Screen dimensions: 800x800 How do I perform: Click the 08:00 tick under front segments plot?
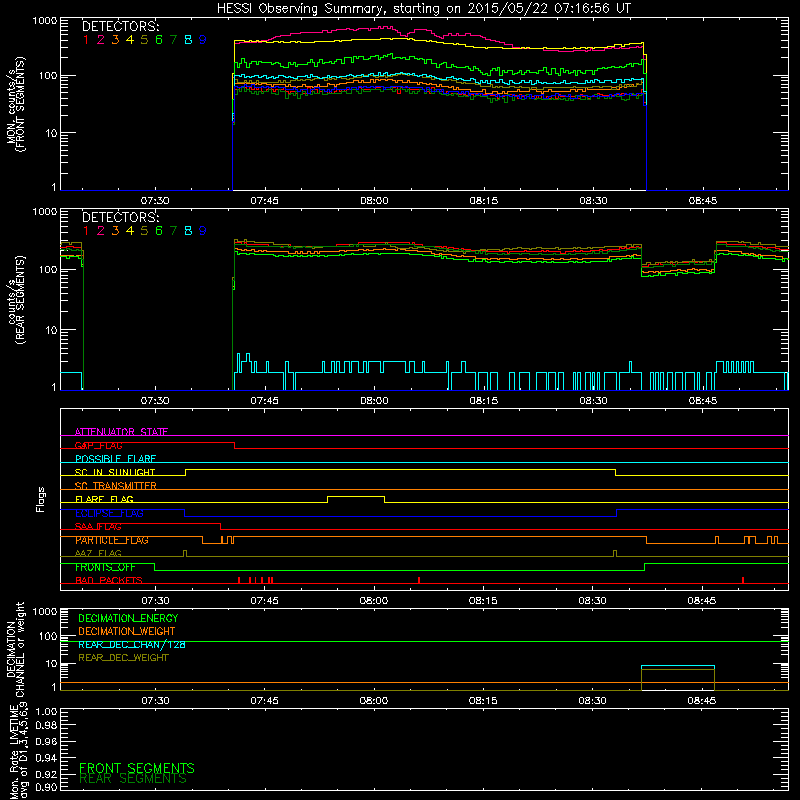(374, 201)
